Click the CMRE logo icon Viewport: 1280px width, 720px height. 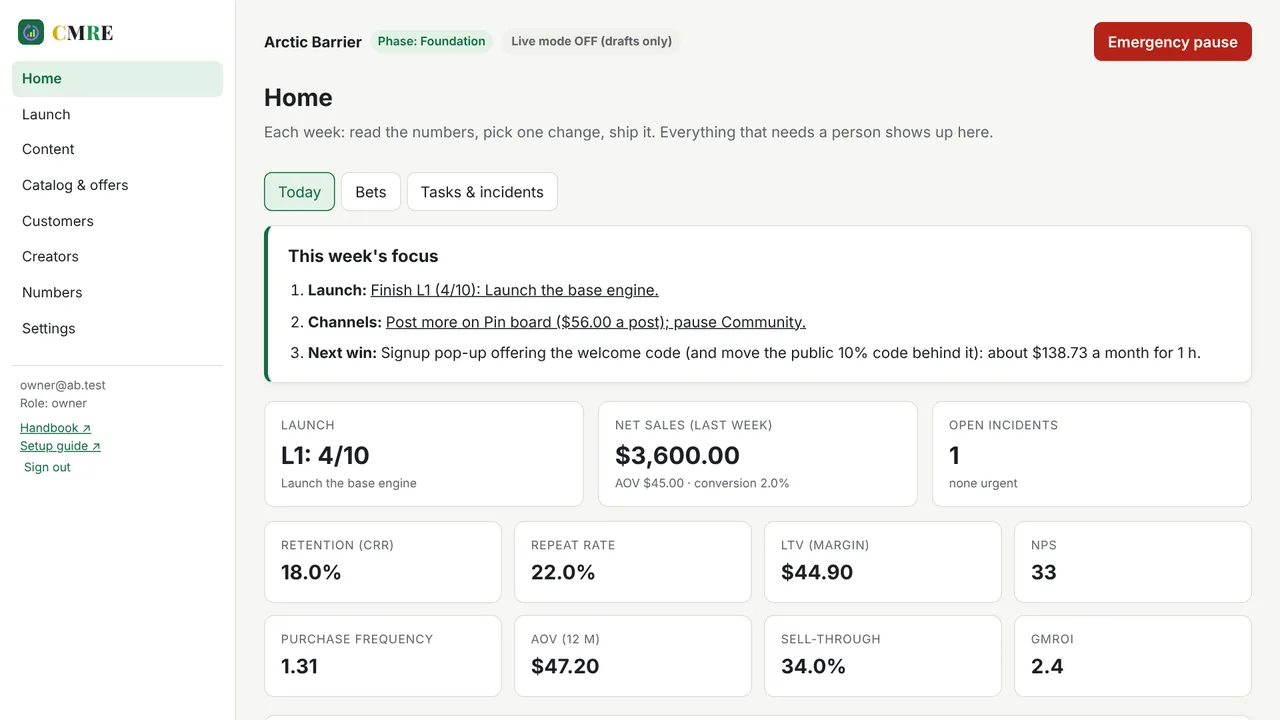[x=31, y=32]
